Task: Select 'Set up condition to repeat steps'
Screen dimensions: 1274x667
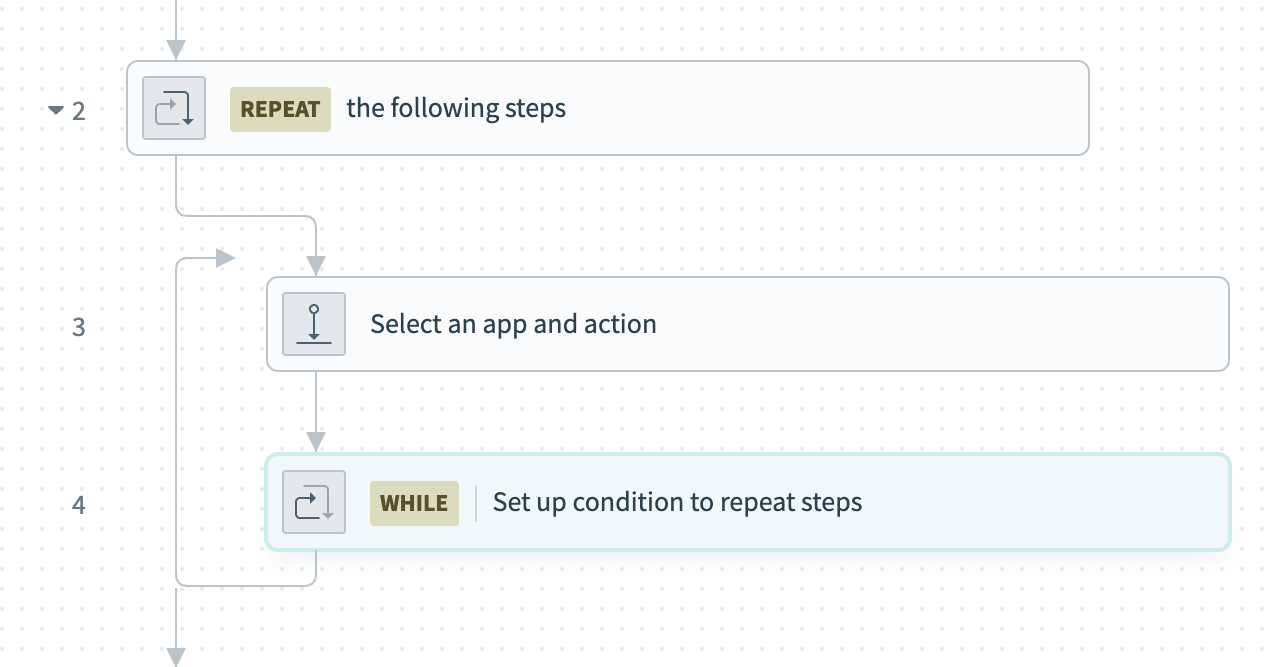Action: [x=677, y=502]
